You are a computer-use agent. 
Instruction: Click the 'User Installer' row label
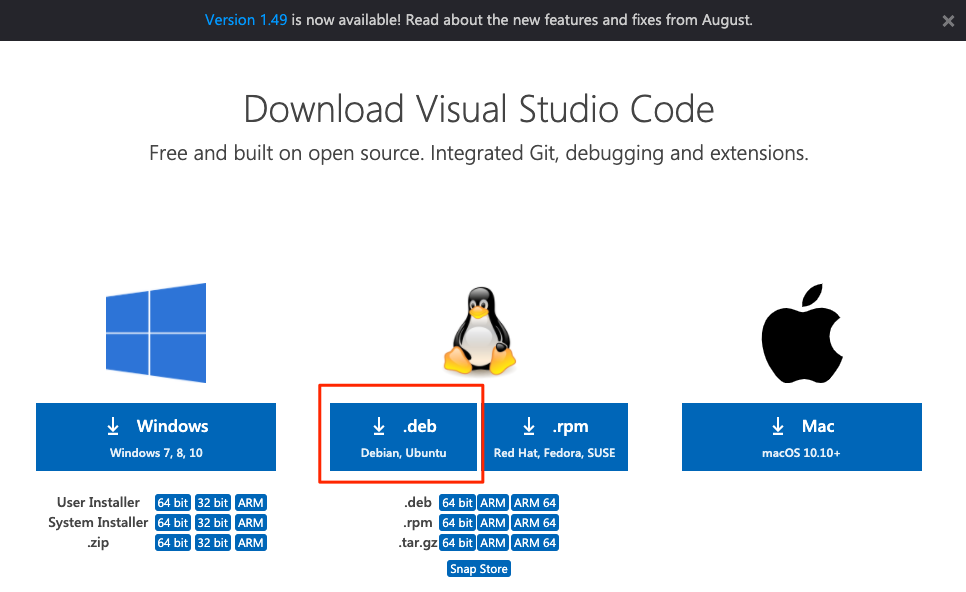tap(98, 503)
